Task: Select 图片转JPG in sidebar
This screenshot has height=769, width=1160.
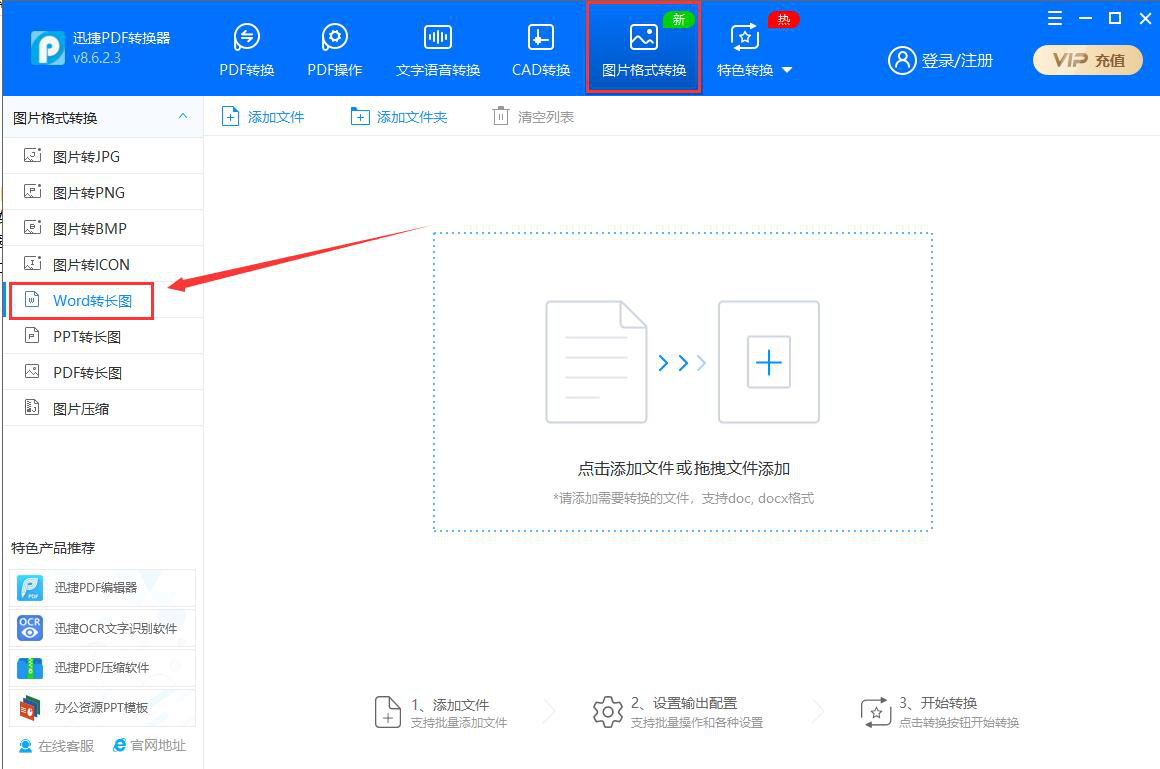Action: [104, 156]
